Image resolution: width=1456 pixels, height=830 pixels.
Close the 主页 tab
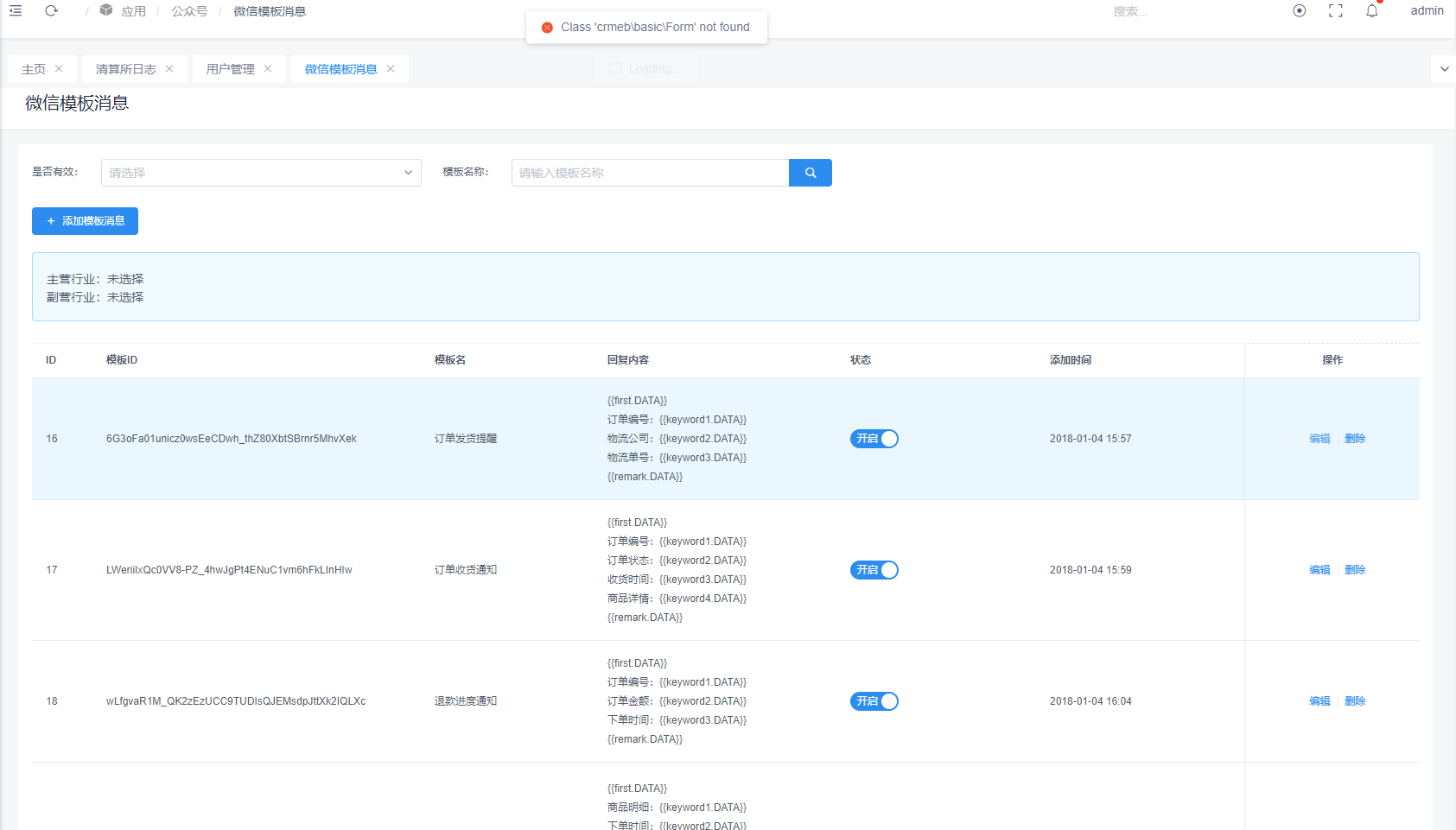pos(59,69)
